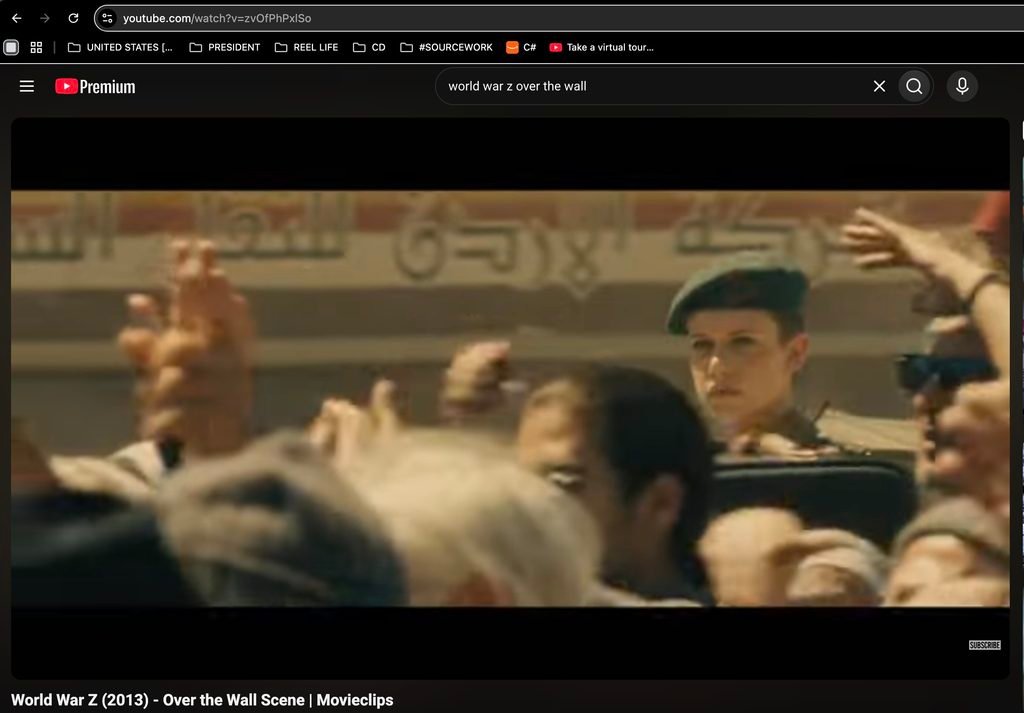Run search with magnifying glass button

914,86
